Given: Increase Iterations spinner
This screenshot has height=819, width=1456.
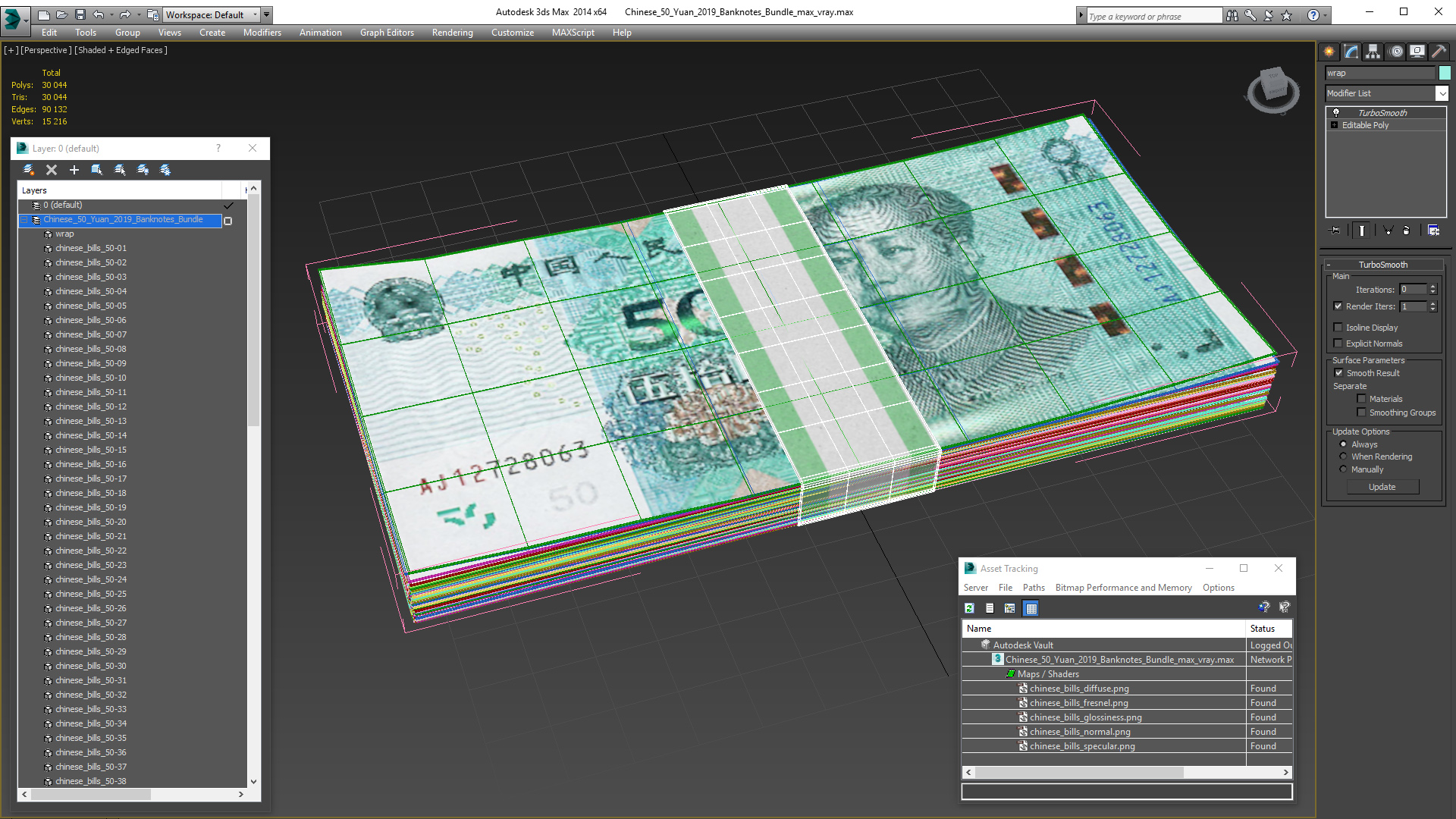Looking at the screenshot, I should pos(1432,287).
